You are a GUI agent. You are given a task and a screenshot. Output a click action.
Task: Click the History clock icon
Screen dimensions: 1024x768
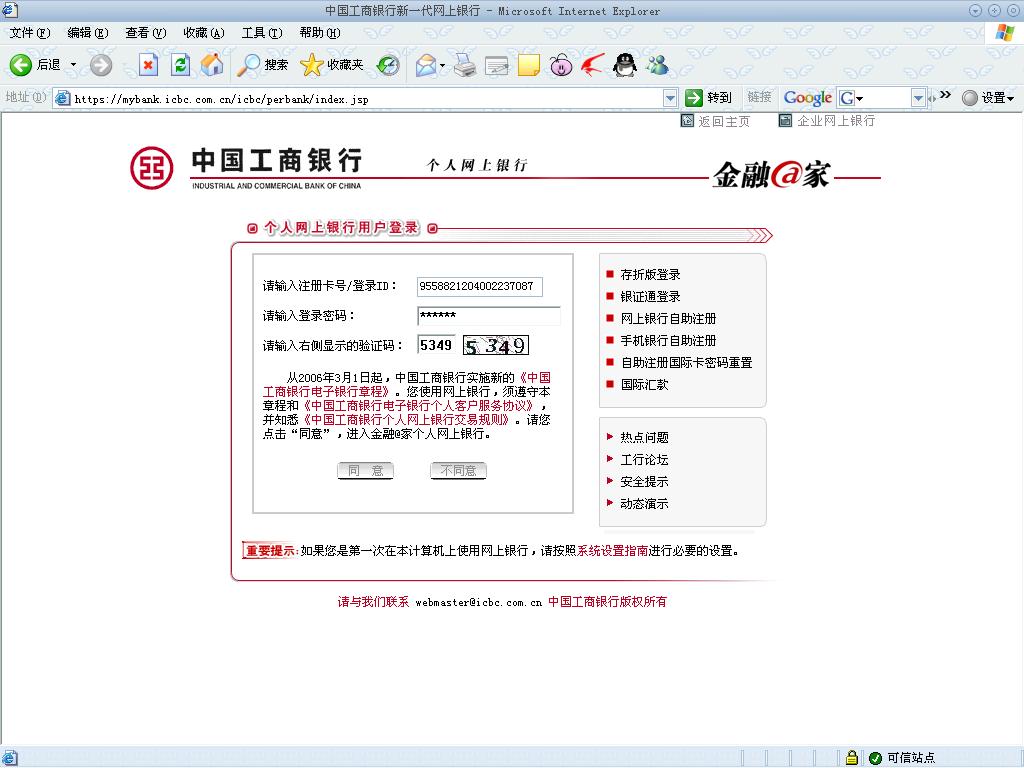pyautogui.click(x=388, y=65)
